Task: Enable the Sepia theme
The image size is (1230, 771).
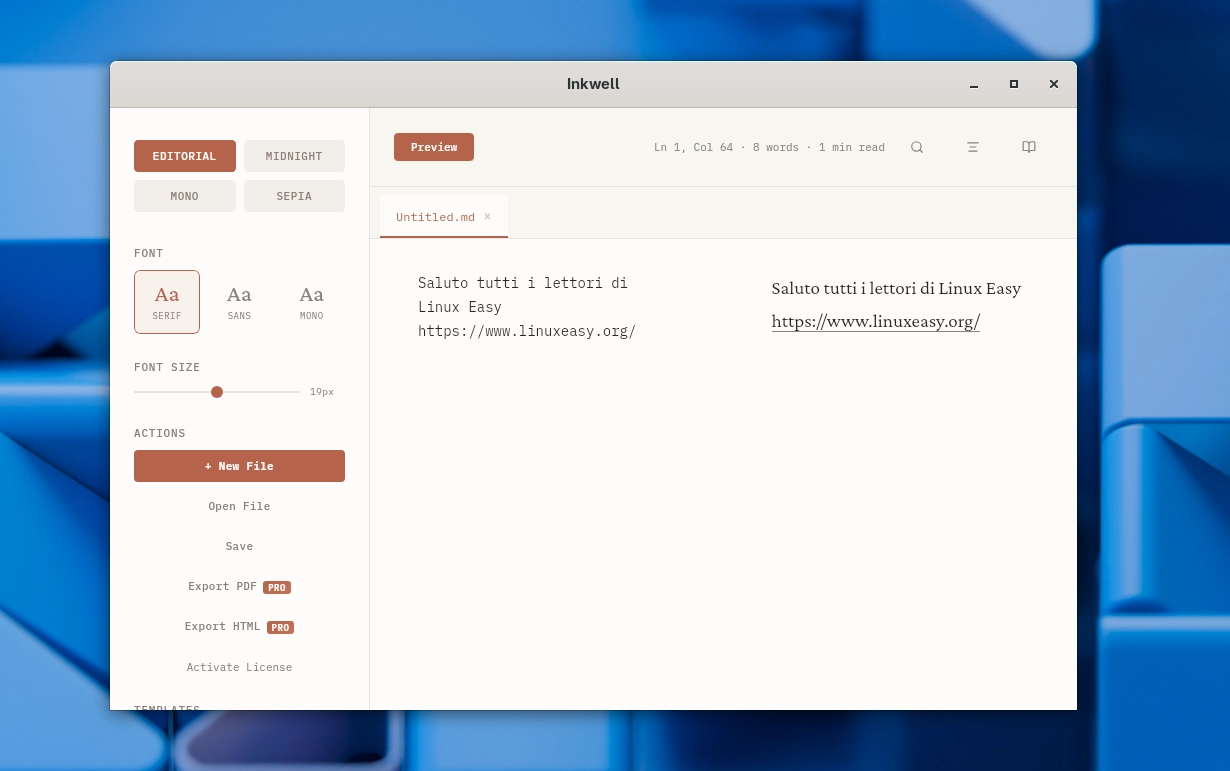Action: [x=294, y=196]
